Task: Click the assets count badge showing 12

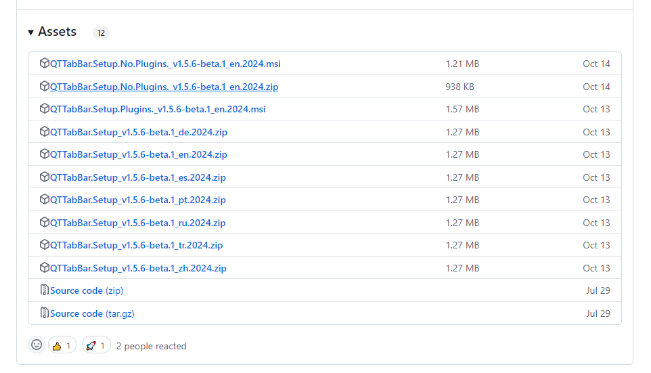Action: (x=101, y=33)
